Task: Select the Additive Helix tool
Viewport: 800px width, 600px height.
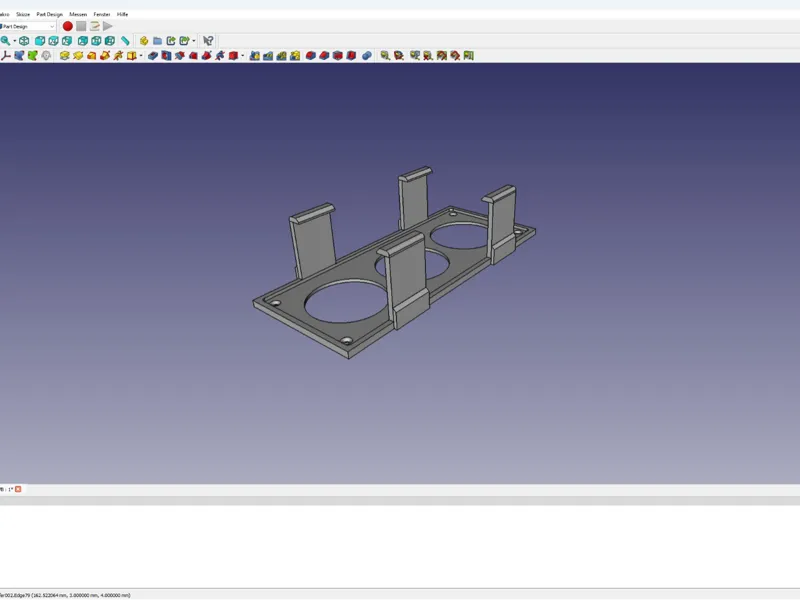Action: [118, 56]
